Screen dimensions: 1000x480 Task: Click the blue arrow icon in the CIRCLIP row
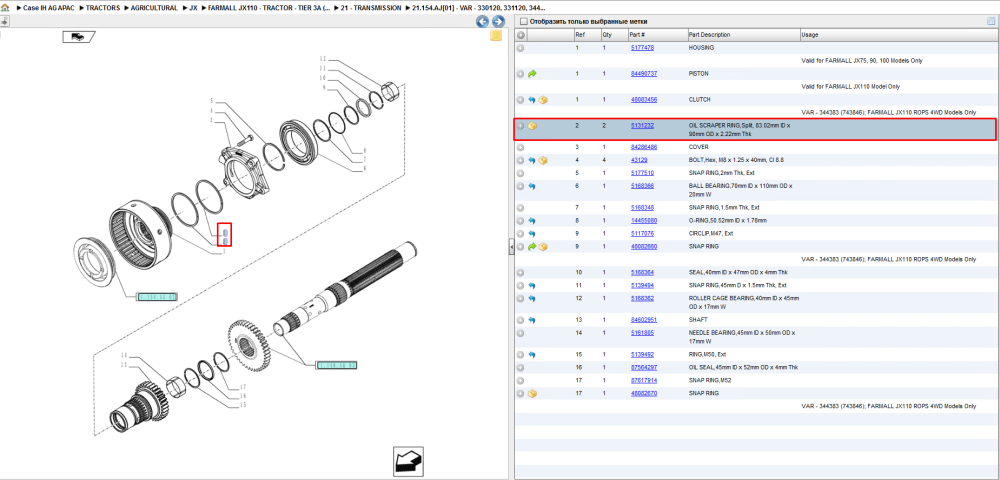click(x=533, y=233)
